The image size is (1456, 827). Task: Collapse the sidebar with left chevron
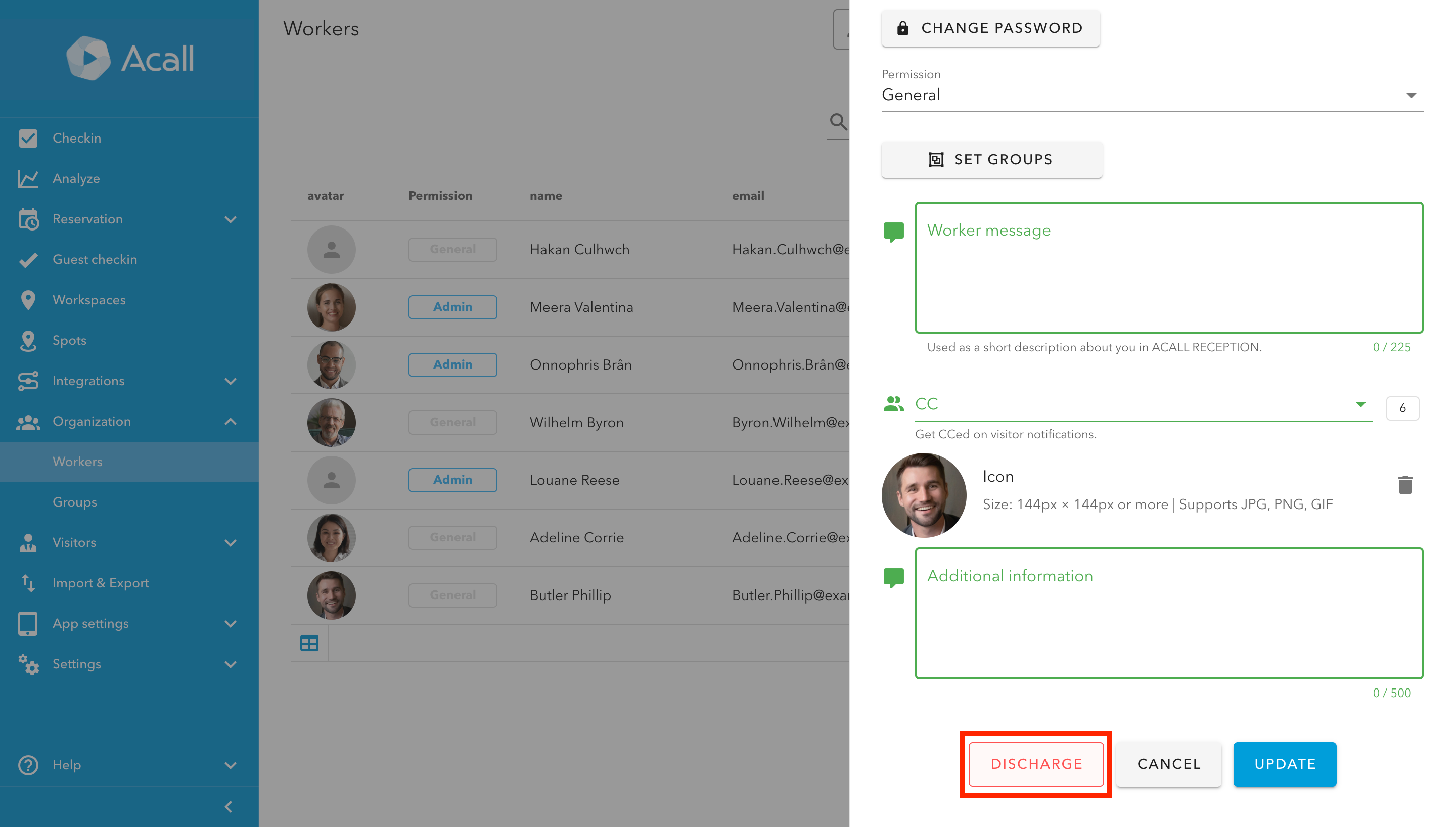click(x=229, y=807)
